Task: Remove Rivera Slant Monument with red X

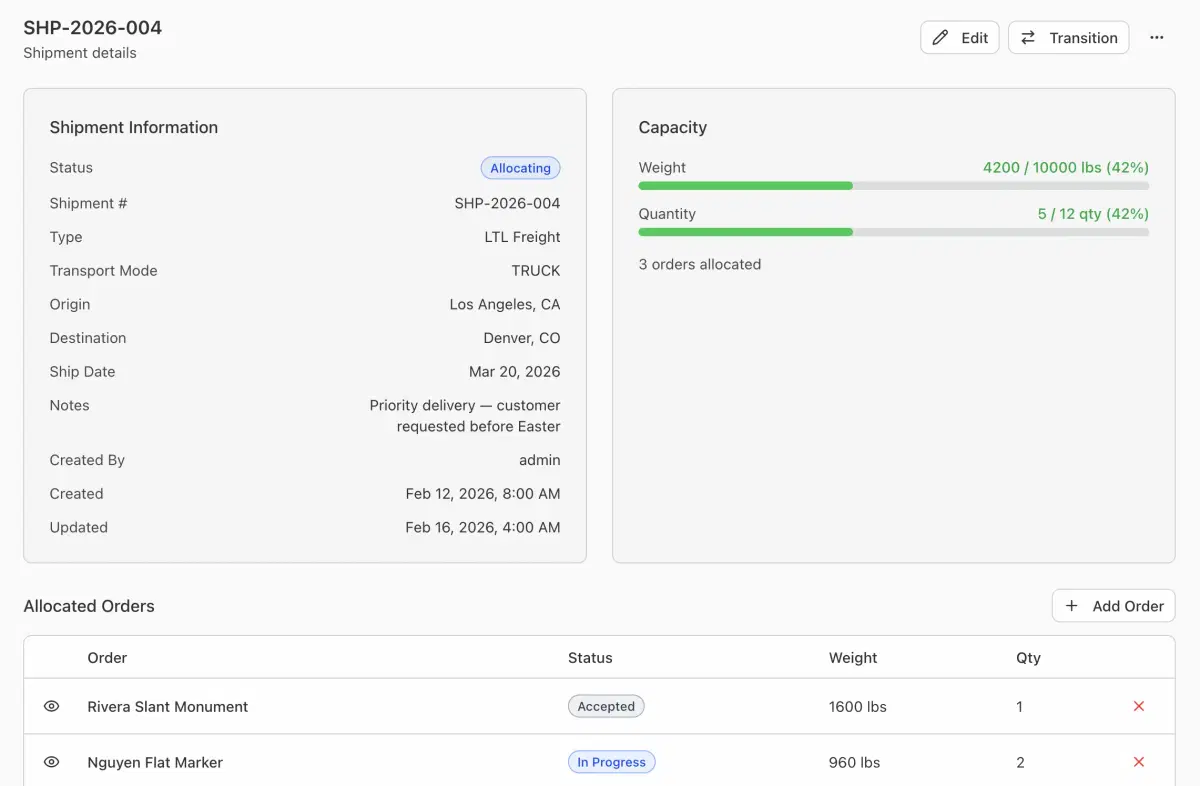Action: coord(1138,706)
